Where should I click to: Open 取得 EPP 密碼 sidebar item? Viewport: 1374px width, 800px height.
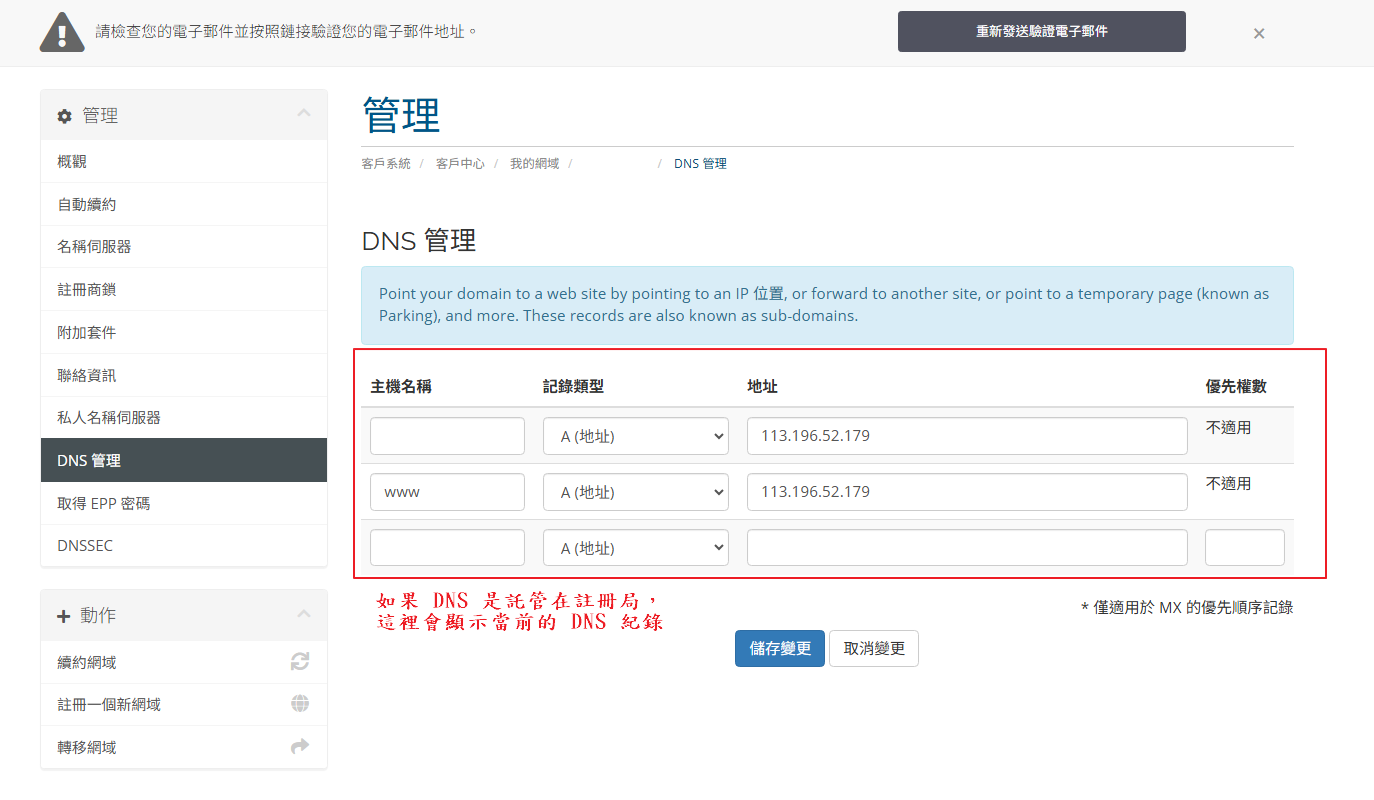point(103,503)
